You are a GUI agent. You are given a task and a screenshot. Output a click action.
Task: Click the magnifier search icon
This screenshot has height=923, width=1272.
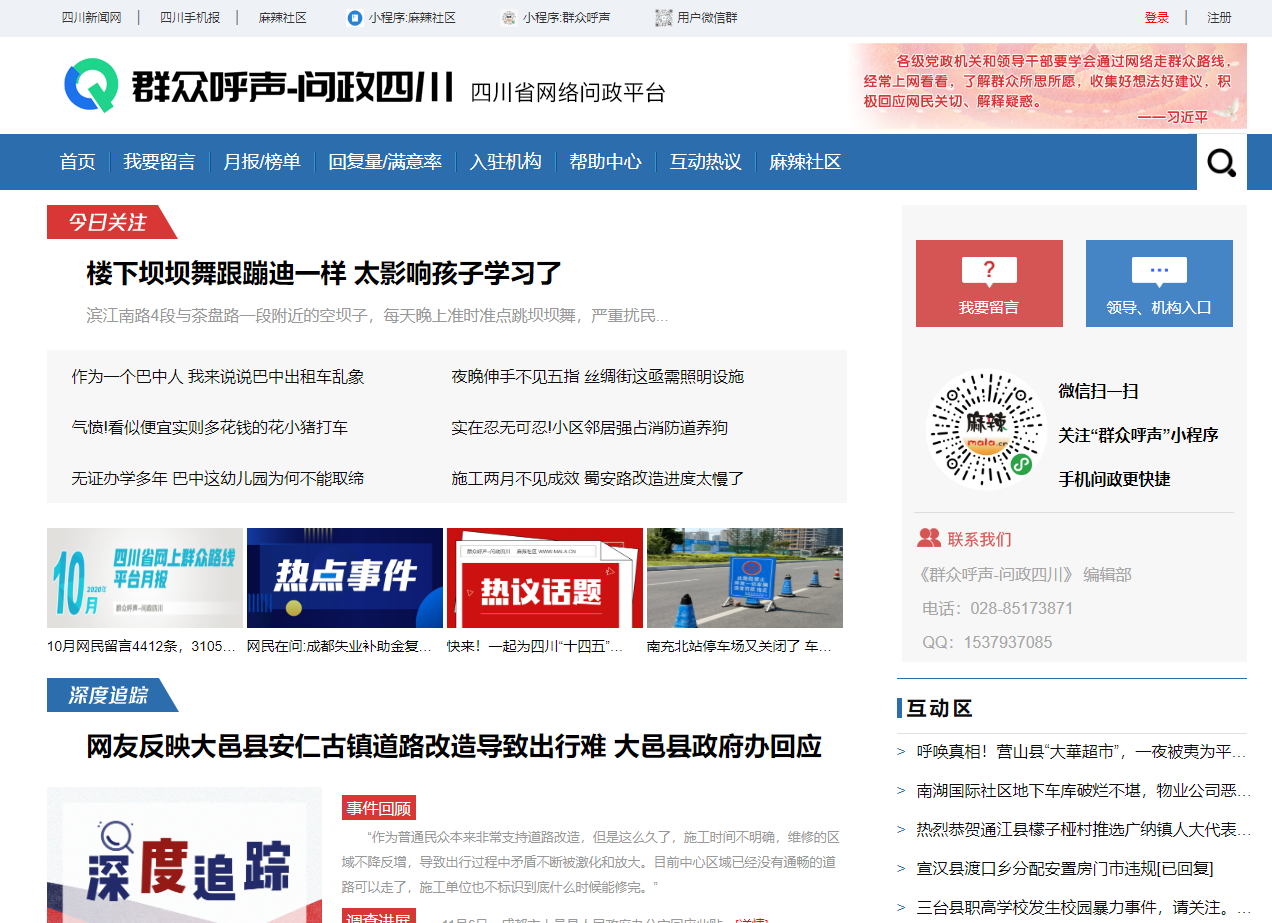point(1221,162)
